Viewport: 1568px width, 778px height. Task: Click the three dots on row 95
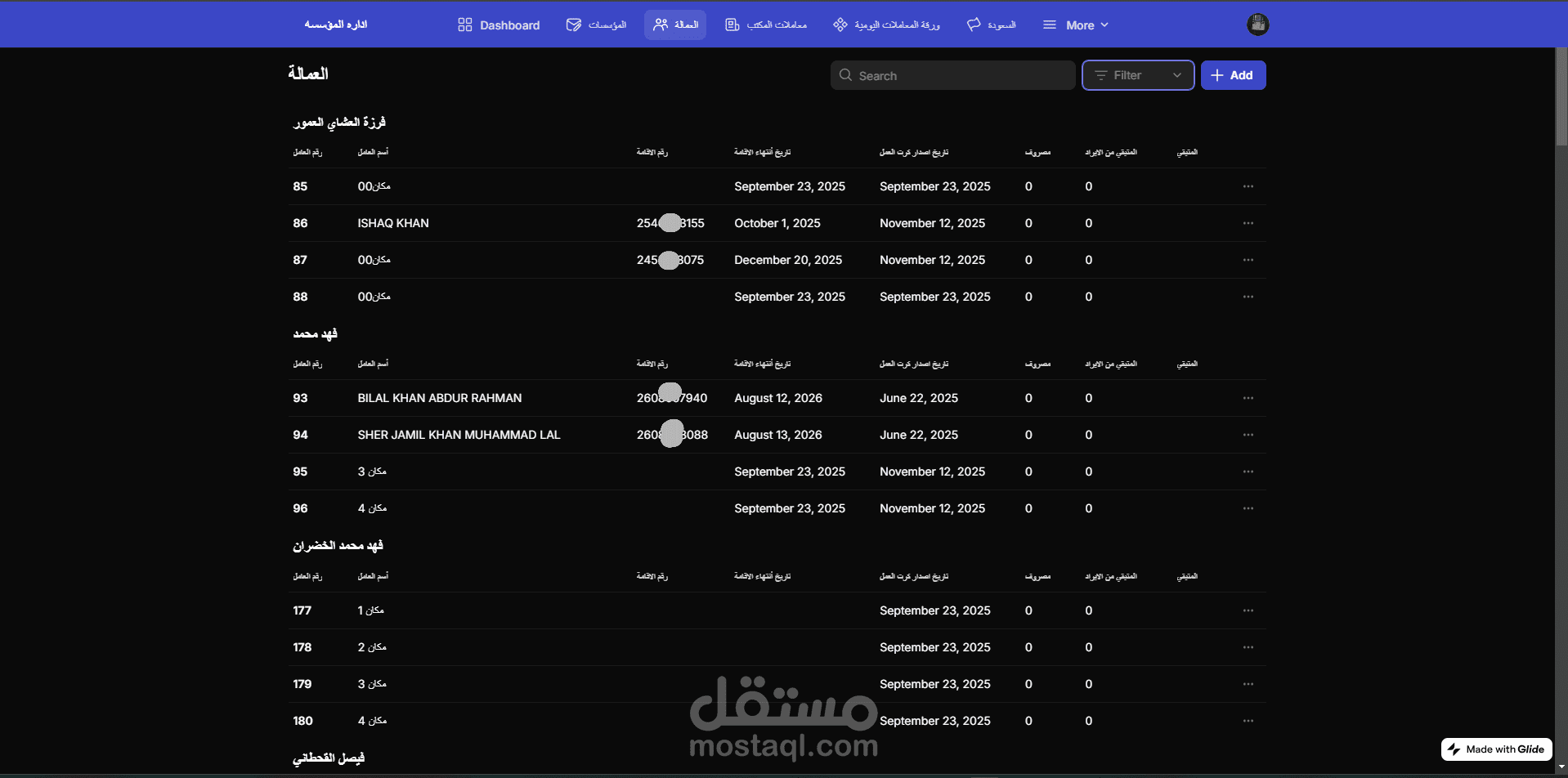[x=1248, y=472]
